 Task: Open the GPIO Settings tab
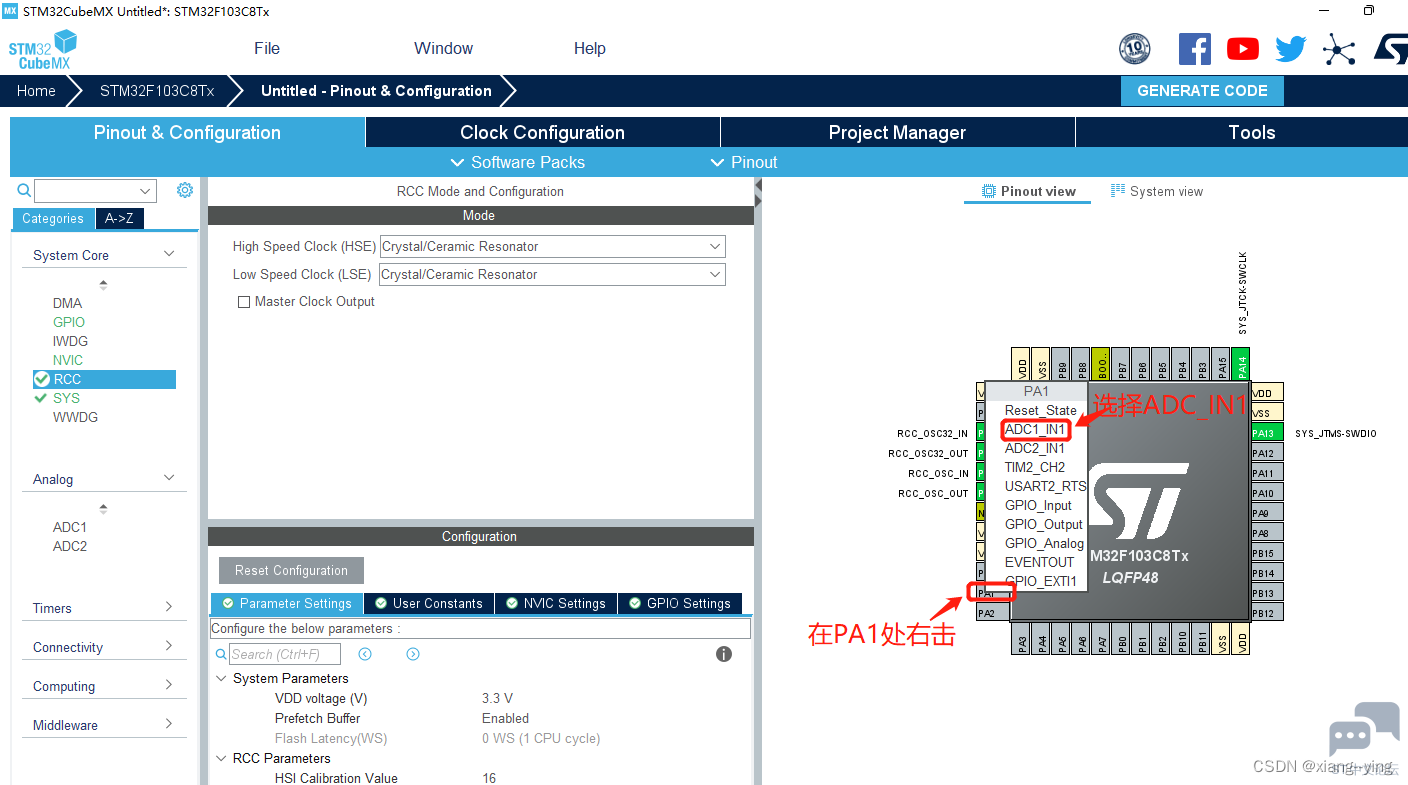point(680,603)
